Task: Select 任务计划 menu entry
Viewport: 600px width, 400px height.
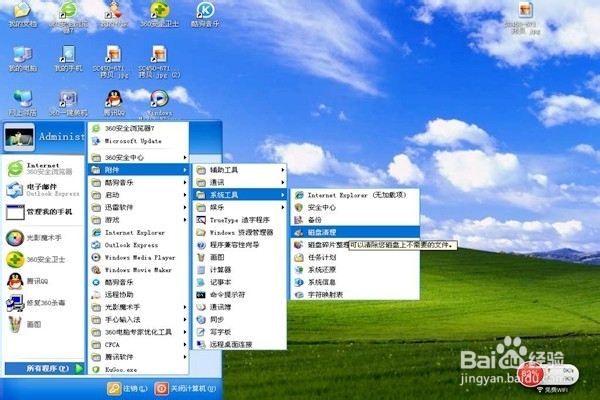Action: [355, 257]
